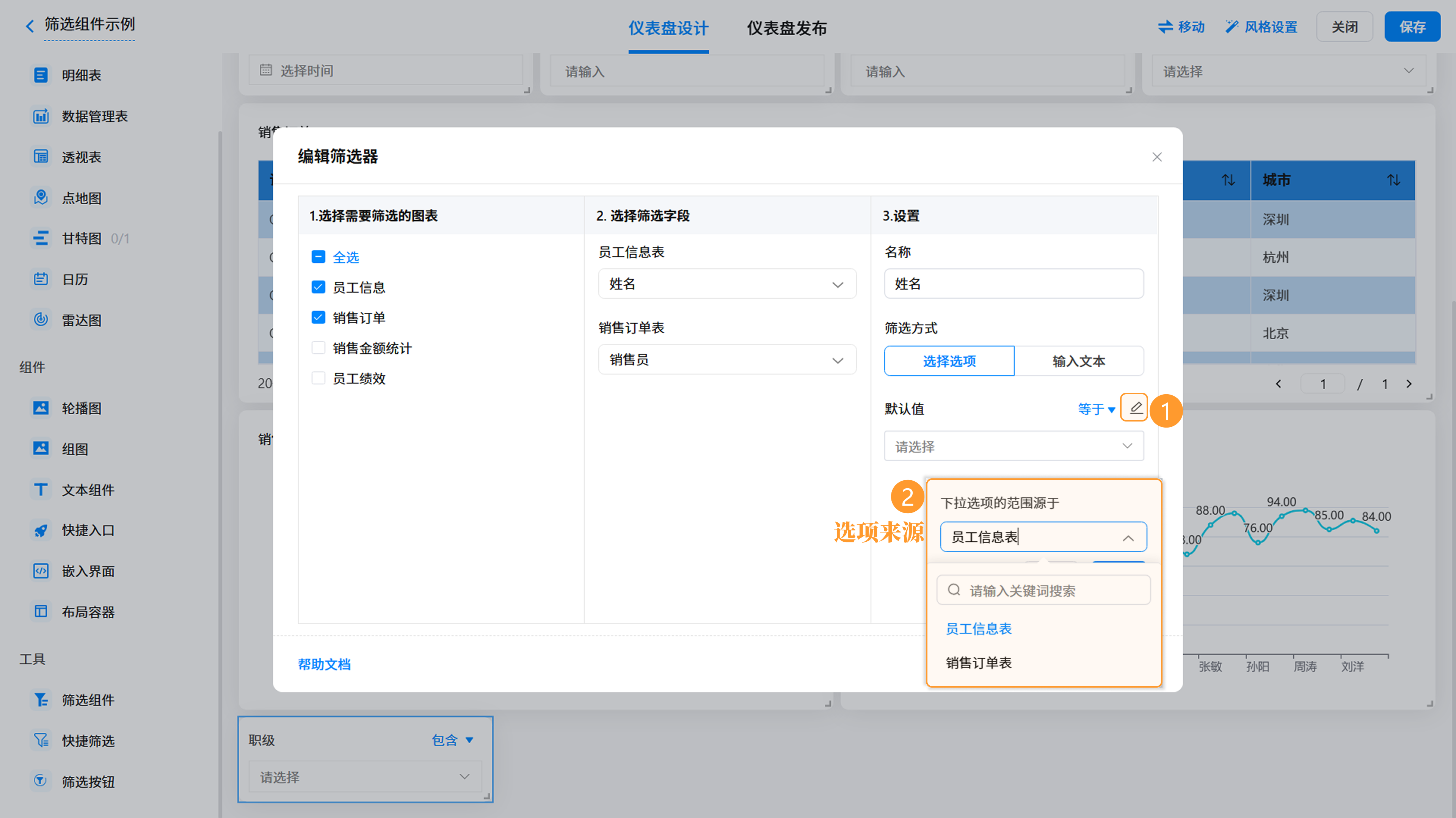Image resolution: width=1456 pixels, height=818 pixels.
Task: Open the 包含 operator dropdown on 职级 filter
Action: pos(452,740)
